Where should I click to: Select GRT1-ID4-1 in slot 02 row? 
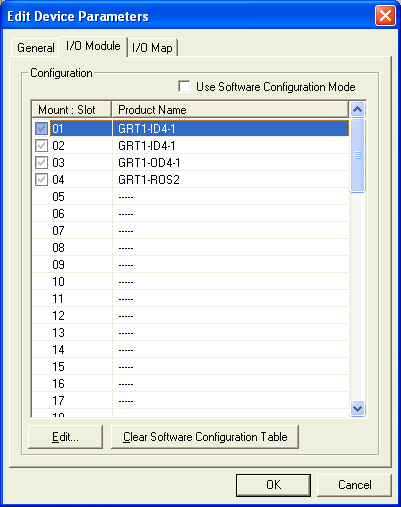191,146
